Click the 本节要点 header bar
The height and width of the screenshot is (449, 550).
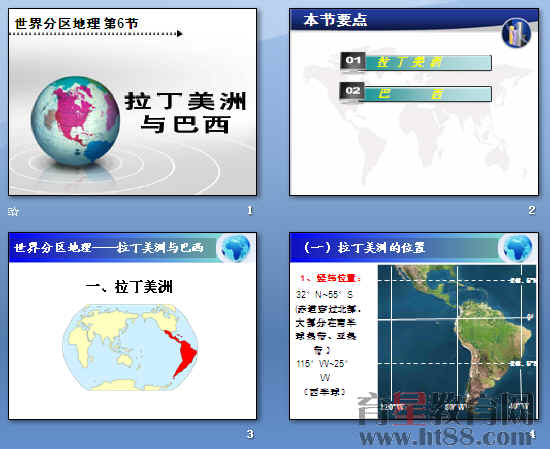tap(414, 20)
